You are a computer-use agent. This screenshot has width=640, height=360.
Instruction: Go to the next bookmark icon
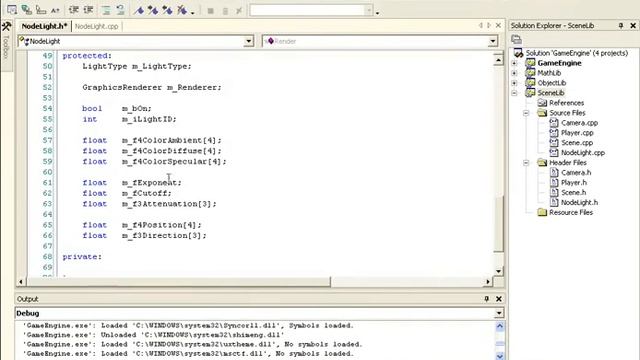click(x=153, y=10)
